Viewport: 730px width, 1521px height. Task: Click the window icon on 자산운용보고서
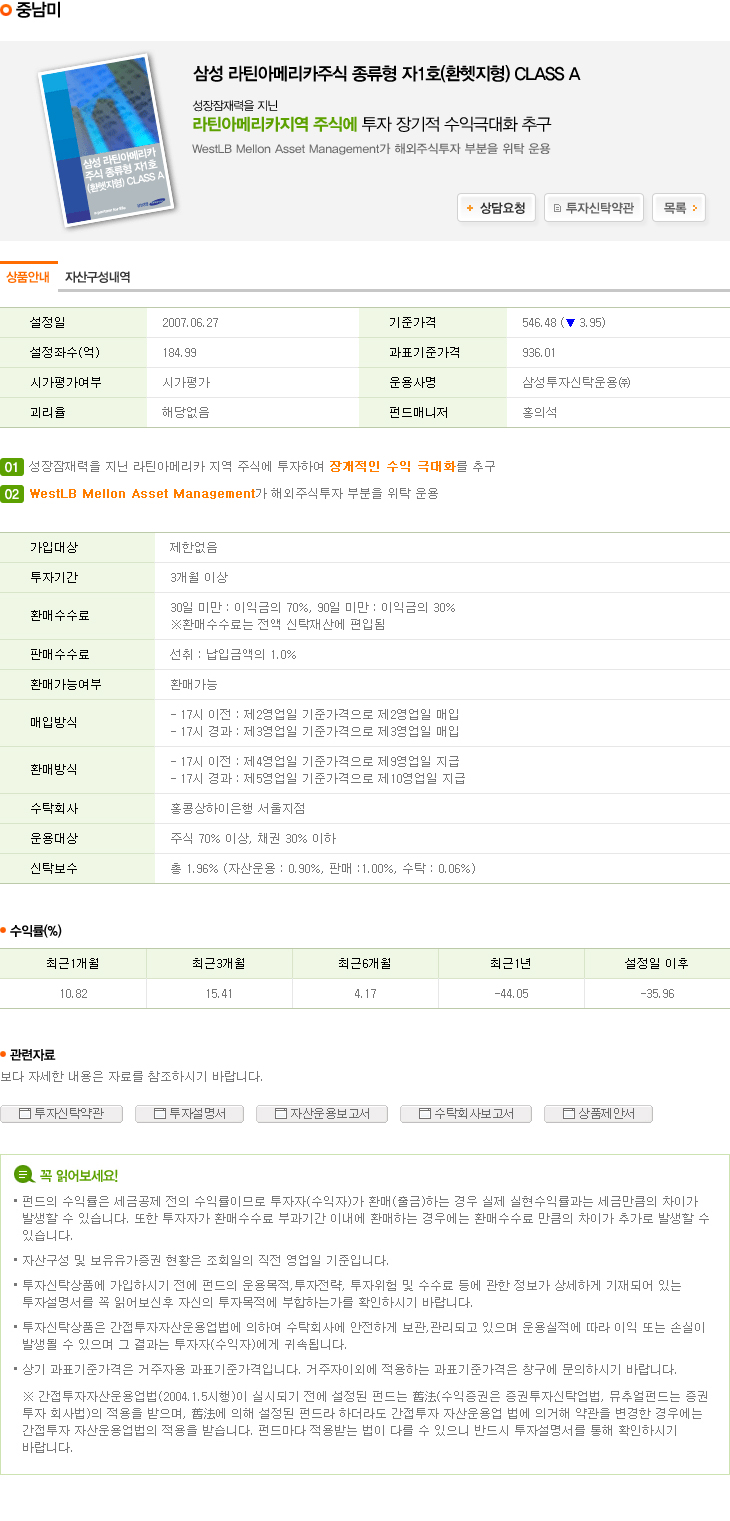tap(280, 1113)
